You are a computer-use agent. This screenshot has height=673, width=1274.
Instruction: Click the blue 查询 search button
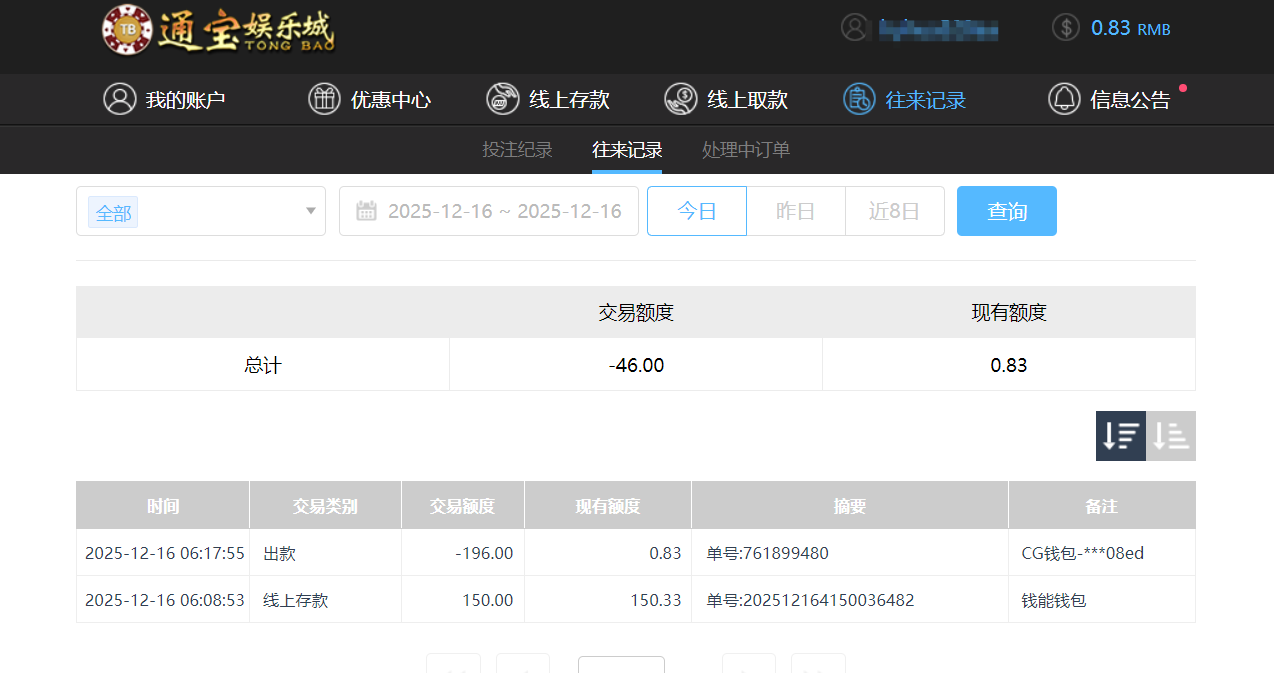pyautogui.click(x=1006, y=210)
